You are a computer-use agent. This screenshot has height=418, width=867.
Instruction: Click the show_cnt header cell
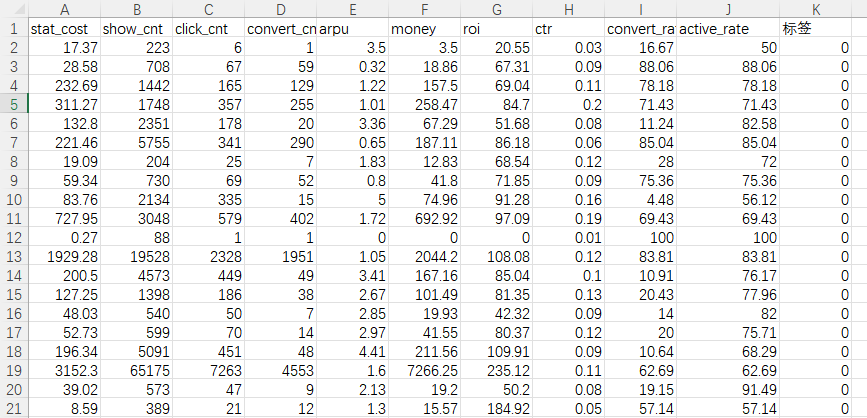pyautogui.click(x=137, y=29)
